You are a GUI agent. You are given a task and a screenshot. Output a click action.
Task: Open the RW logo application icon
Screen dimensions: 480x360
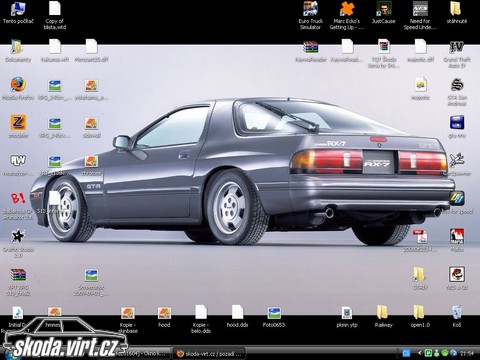[18, 161]
